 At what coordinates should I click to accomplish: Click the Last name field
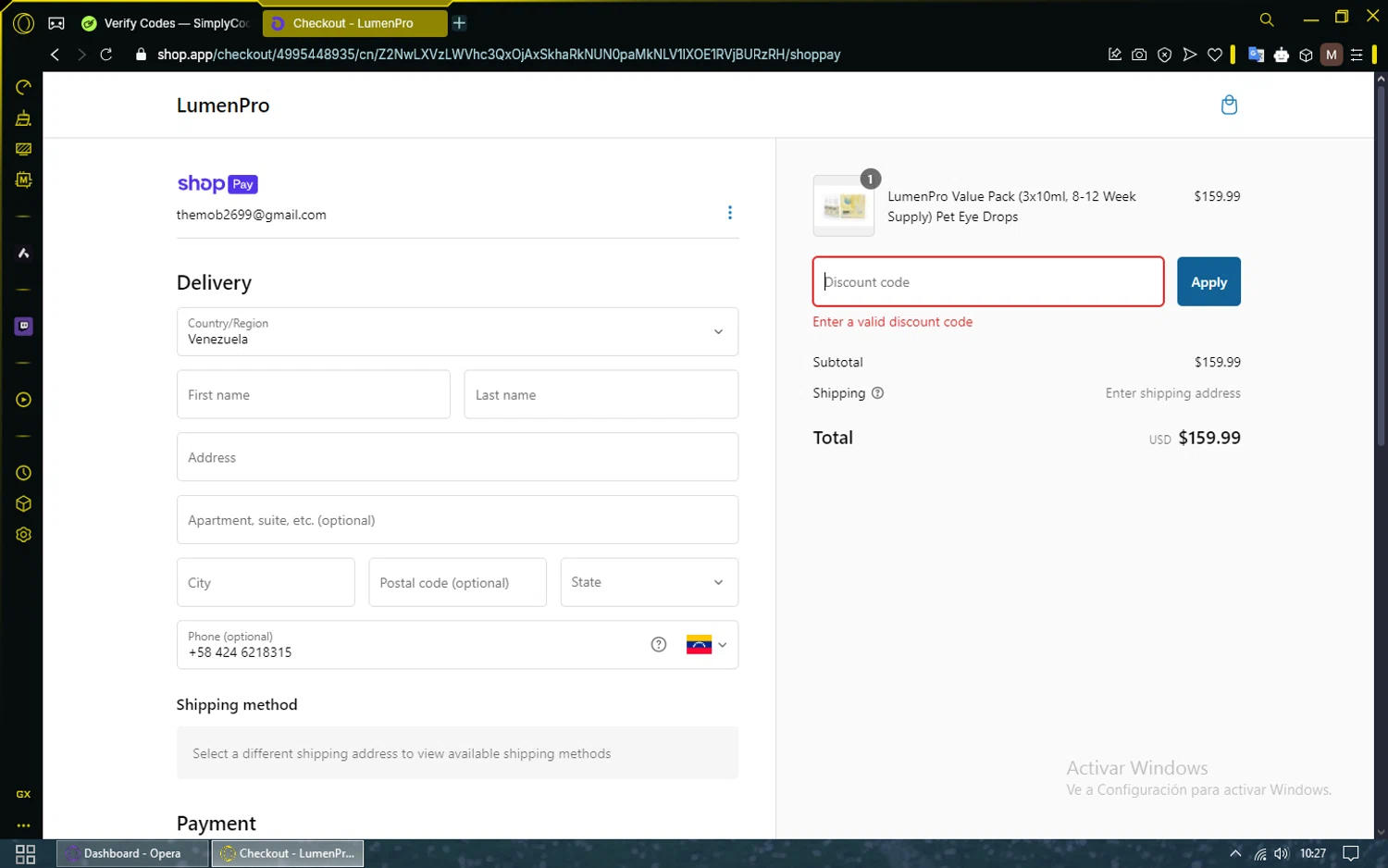click(x=601, y=394)
